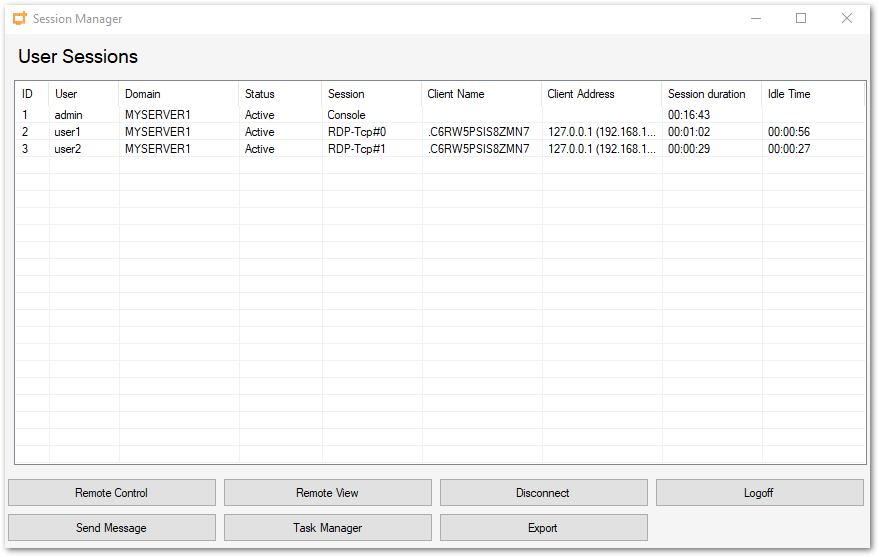
Task: Launch Task Manager button
Action: pyautogui.click(x=327, y=528)
